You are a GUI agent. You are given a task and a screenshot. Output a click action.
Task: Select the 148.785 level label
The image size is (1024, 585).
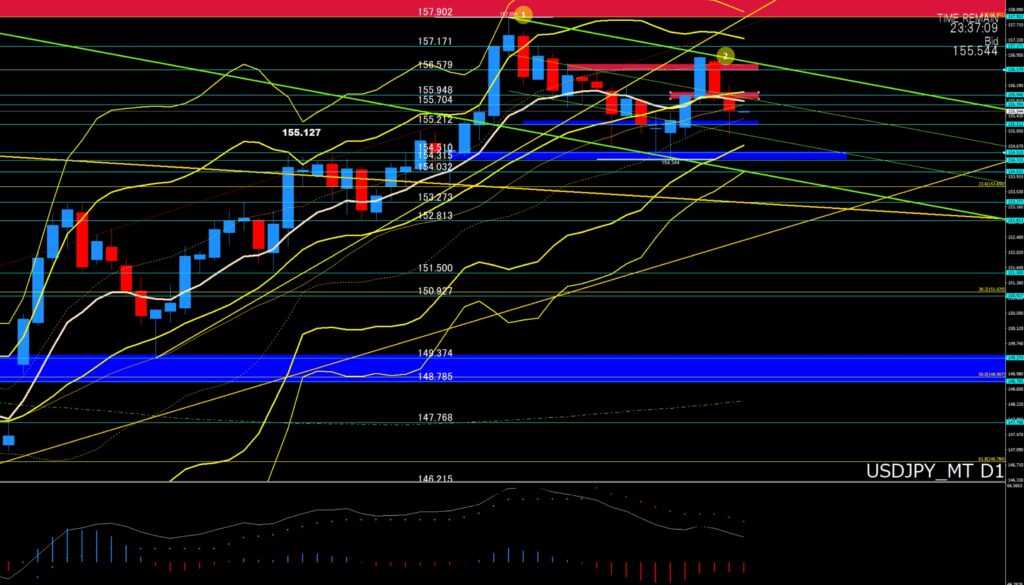[x=435, y=378]
